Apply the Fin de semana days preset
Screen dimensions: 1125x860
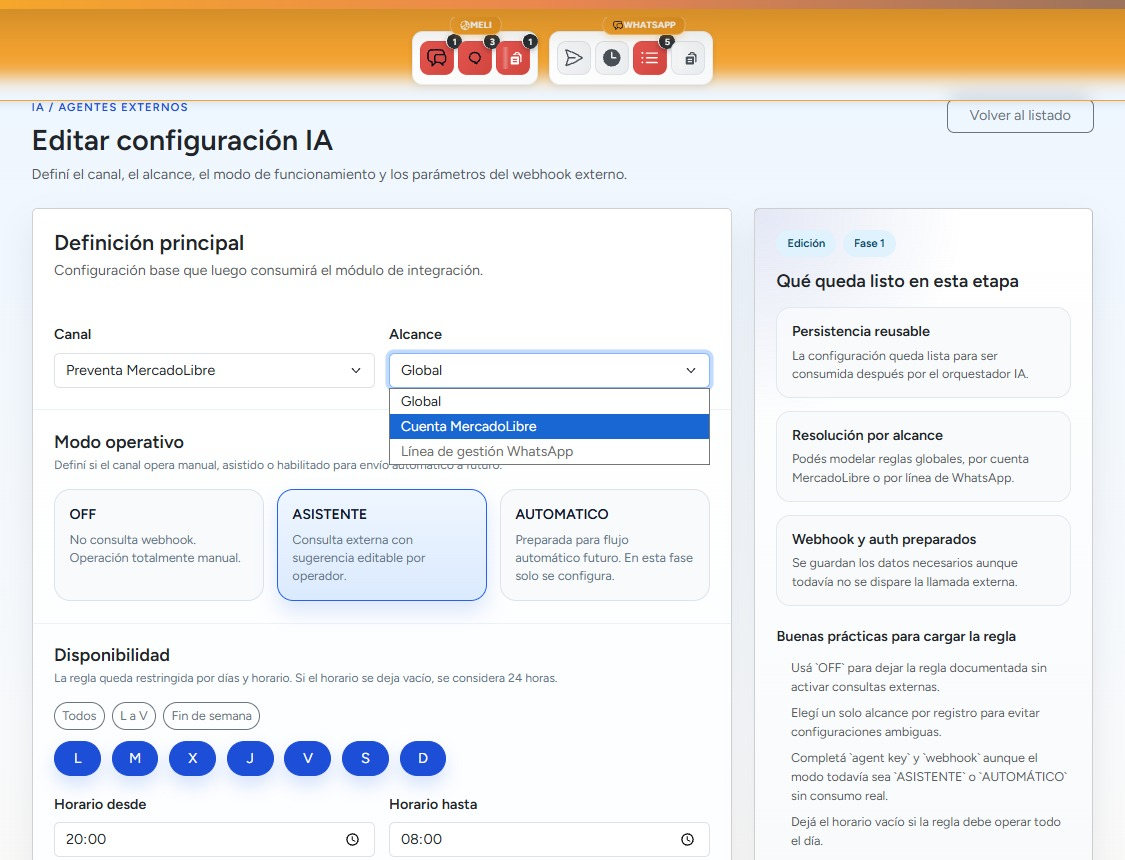pyautogui.click(x=212, y=715)
